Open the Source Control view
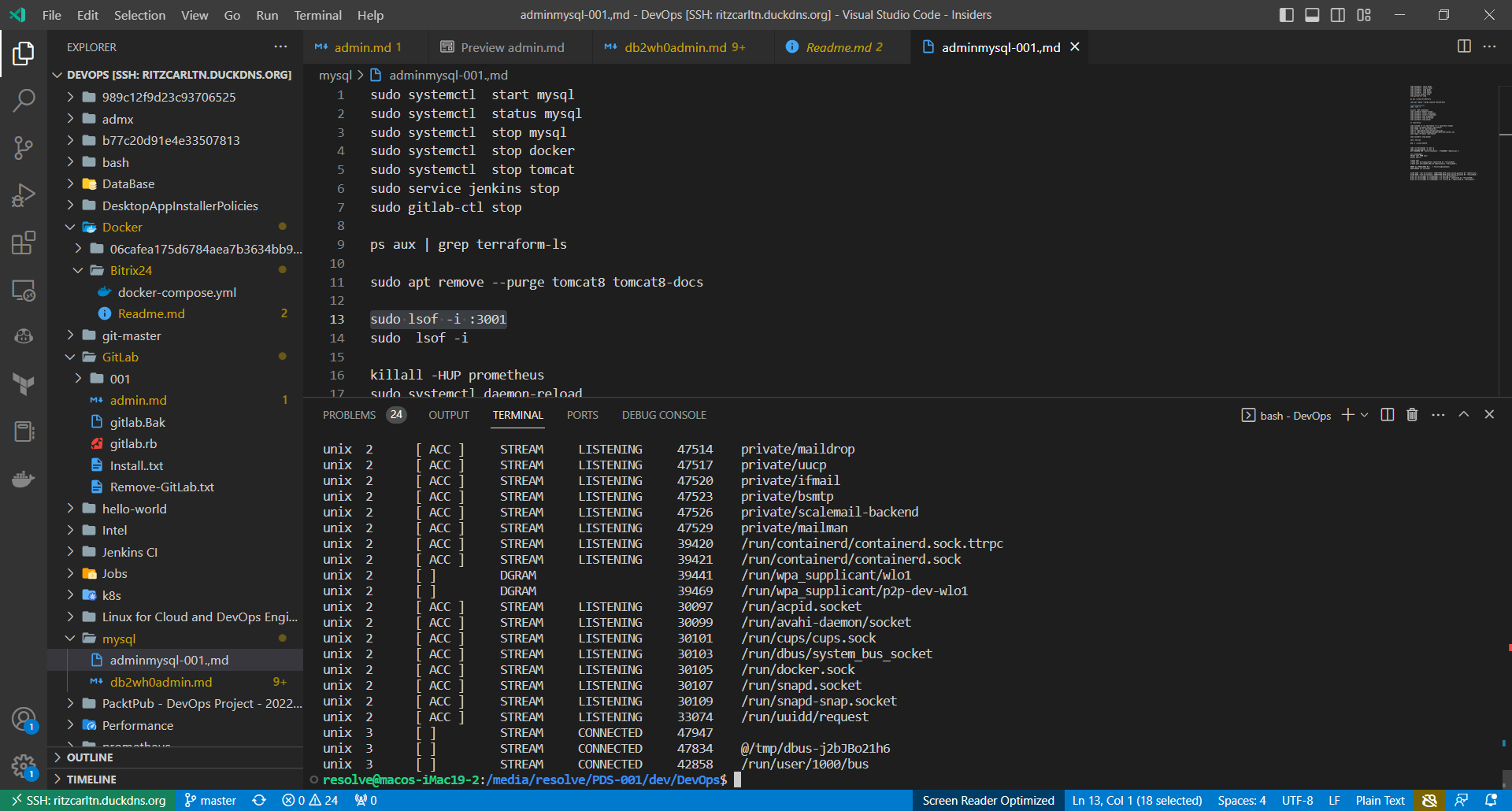The width and height of the screenshot is (1512, 811). pyautogui.click(x=24, y=147)
